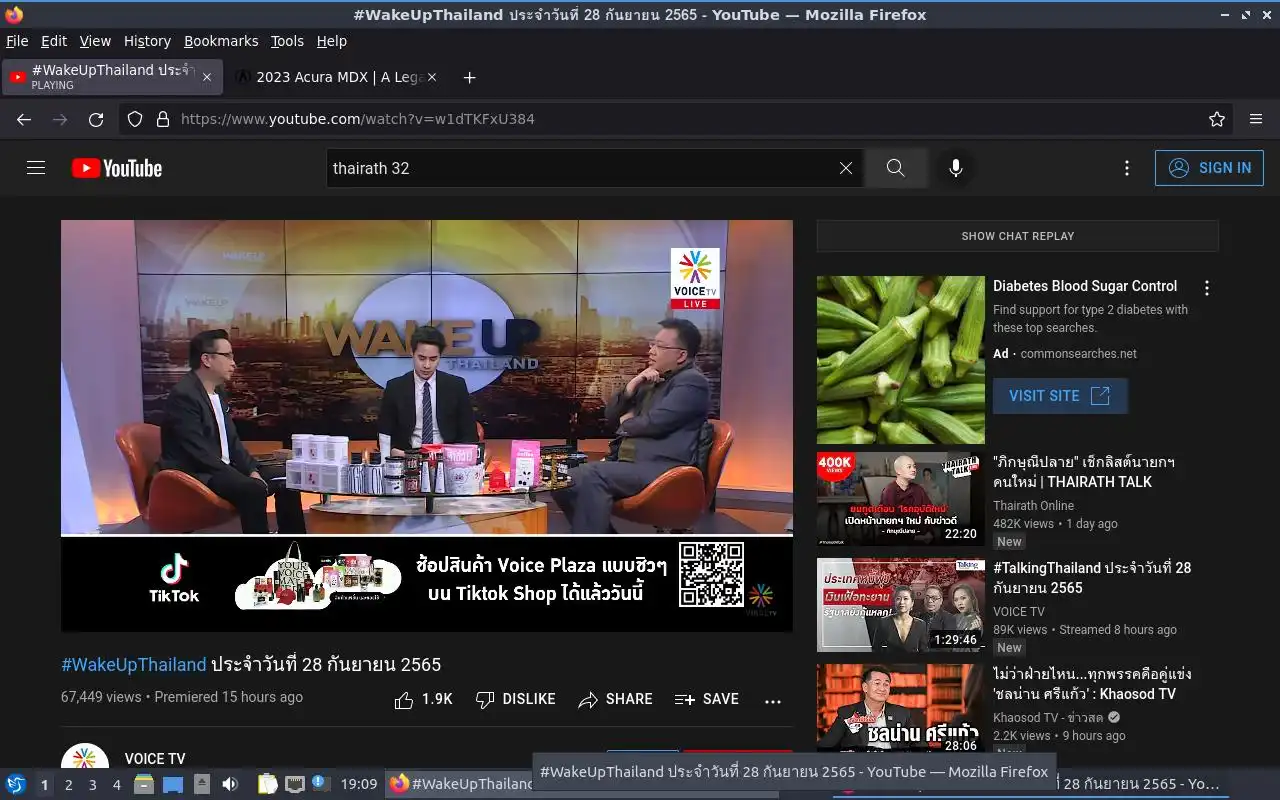Close the #WakeUpThailand tab

[x=207, y=77]
